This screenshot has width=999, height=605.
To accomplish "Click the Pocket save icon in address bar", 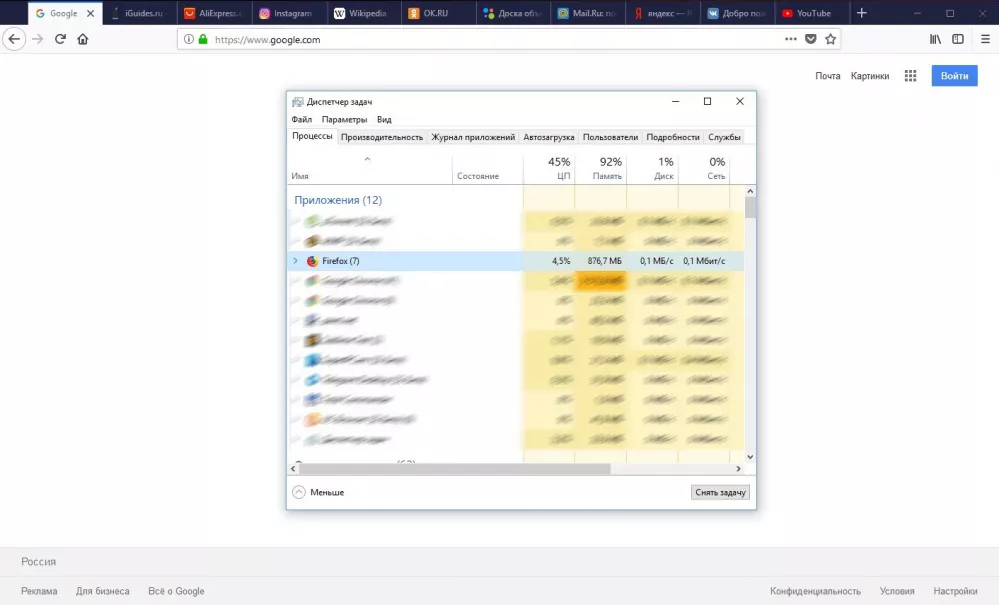I will pyautogui.click(x=811, y=39).
